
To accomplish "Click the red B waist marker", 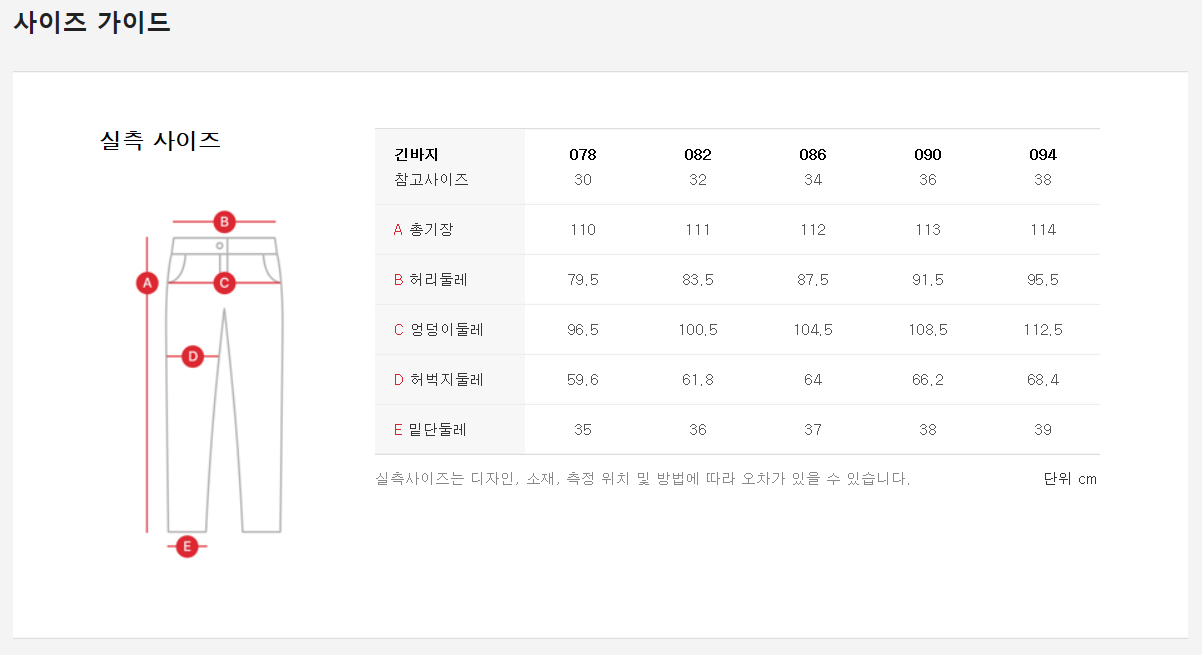I will point(225,221).
